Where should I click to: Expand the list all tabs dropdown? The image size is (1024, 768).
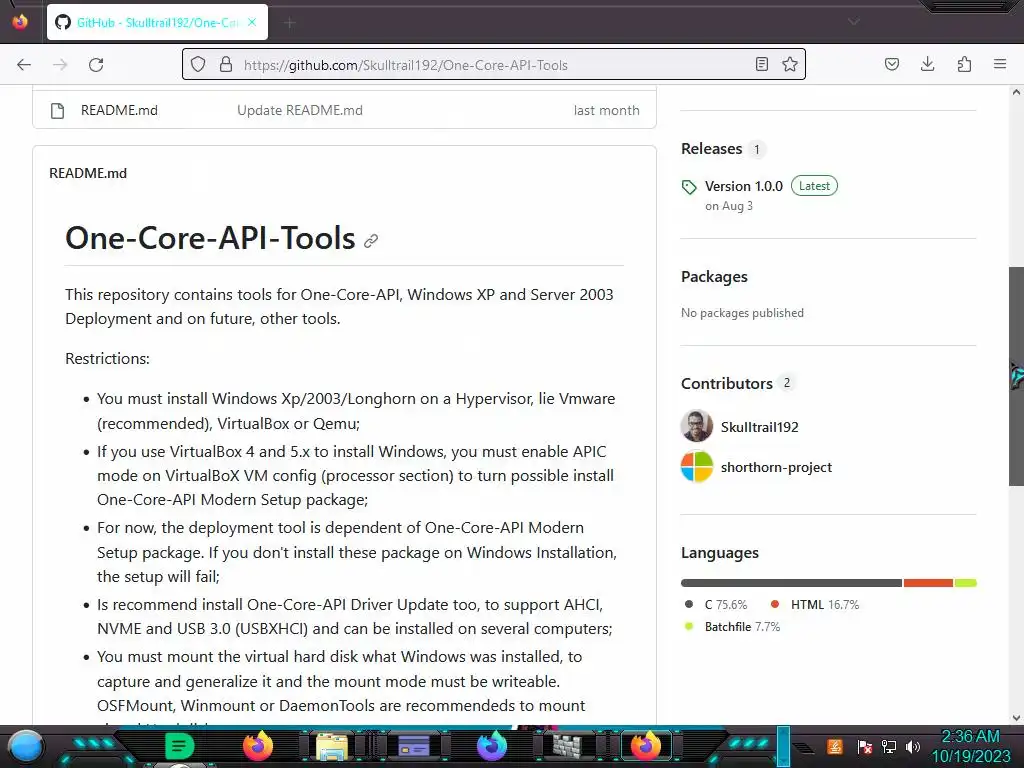point(854,22)
